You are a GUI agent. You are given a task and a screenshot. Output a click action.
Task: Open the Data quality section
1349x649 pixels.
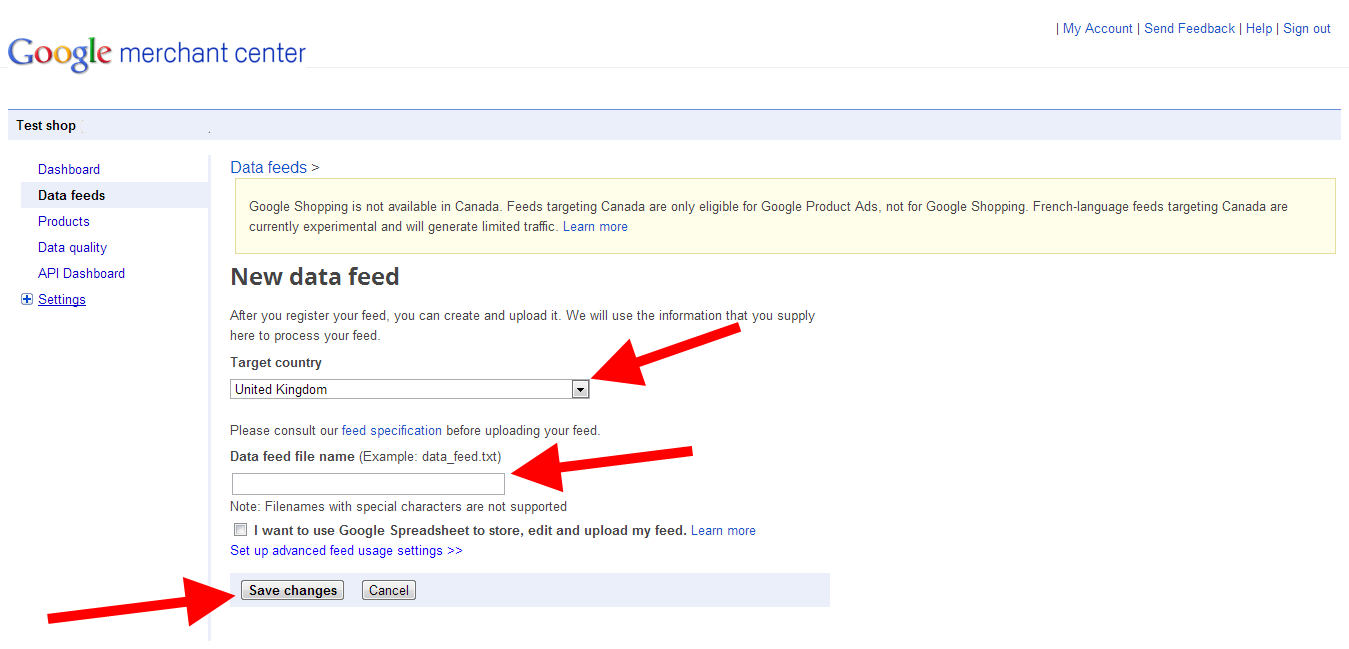(72, 247)
